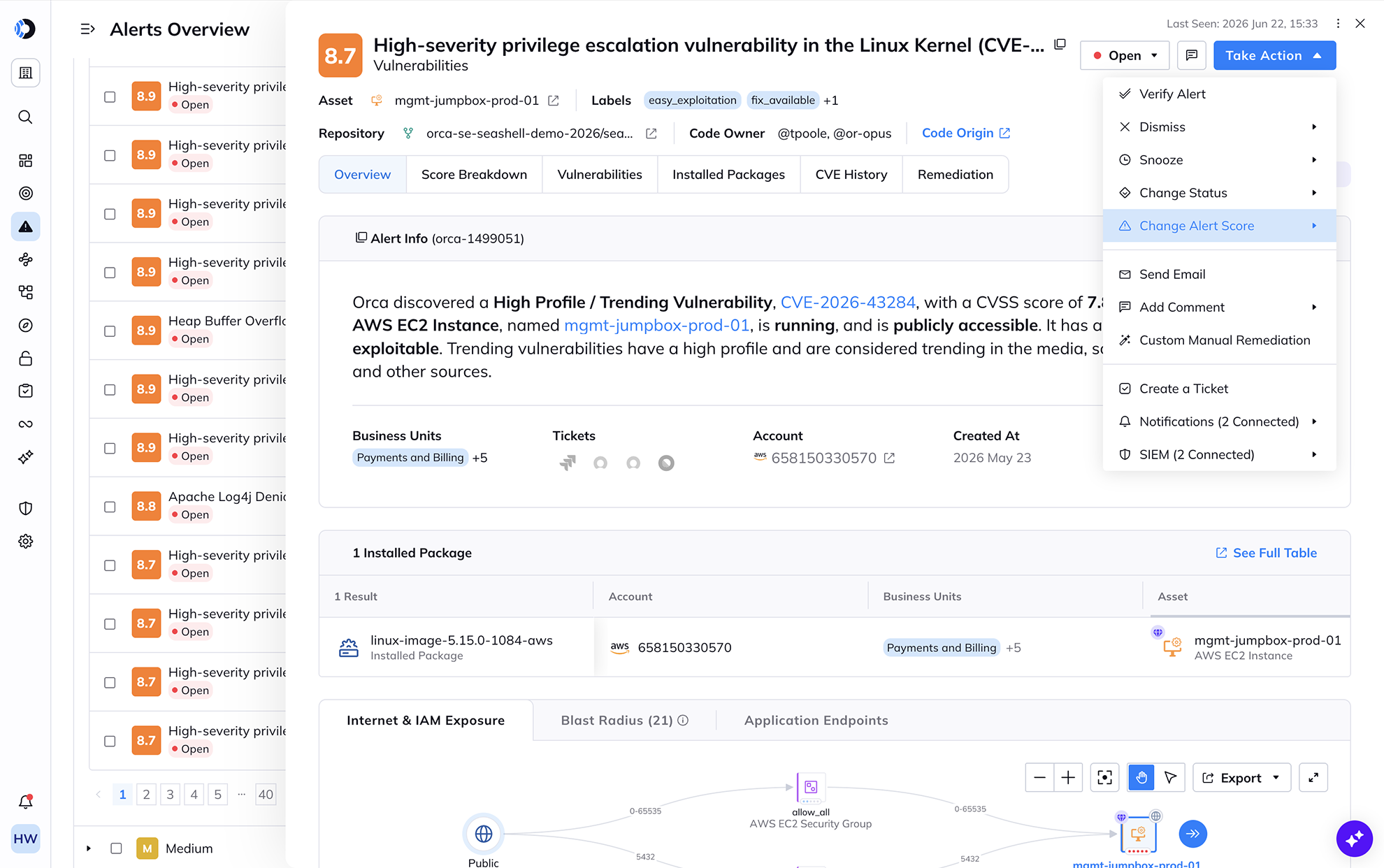Toggle the Alerts Overview menu collapse icon
1384x868 pixels.
(x=87, y=29)
